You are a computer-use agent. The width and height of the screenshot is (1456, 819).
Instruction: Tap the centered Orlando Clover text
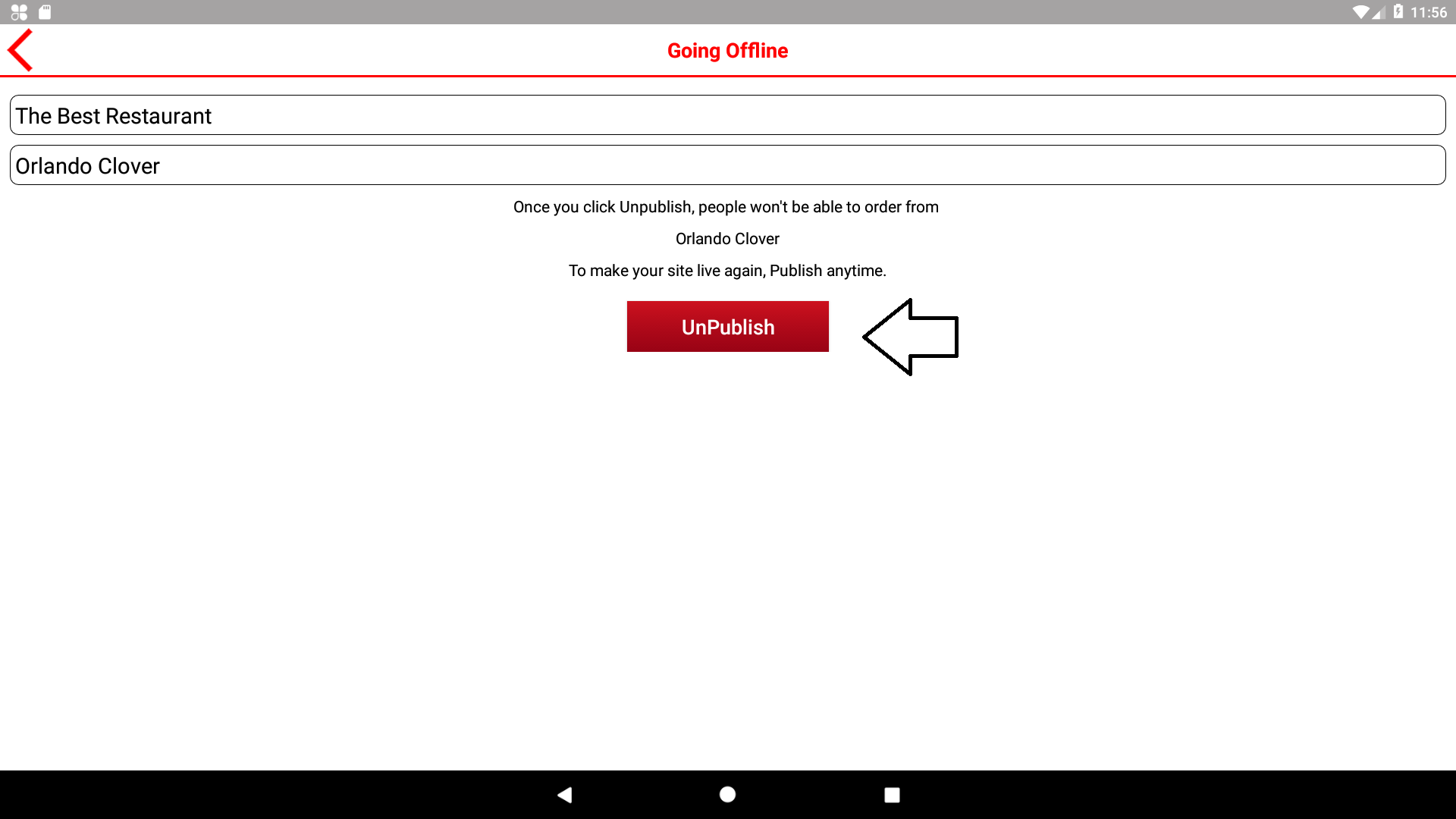click(727, 239)
